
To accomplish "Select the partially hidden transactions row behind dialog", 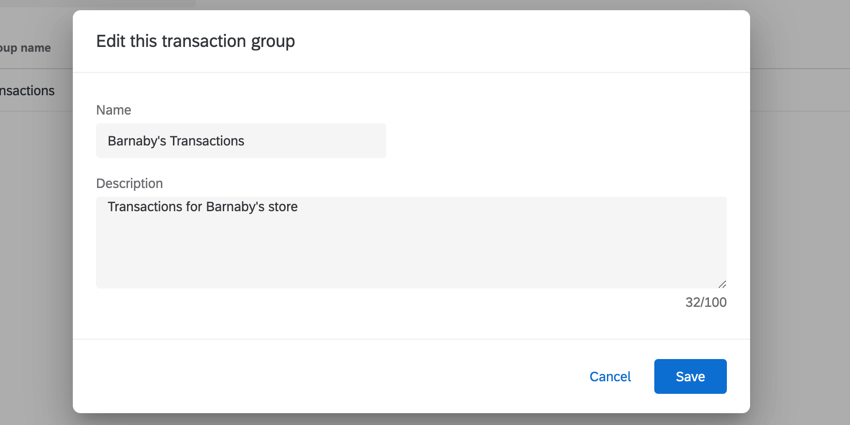I will (x=28, y=91).
